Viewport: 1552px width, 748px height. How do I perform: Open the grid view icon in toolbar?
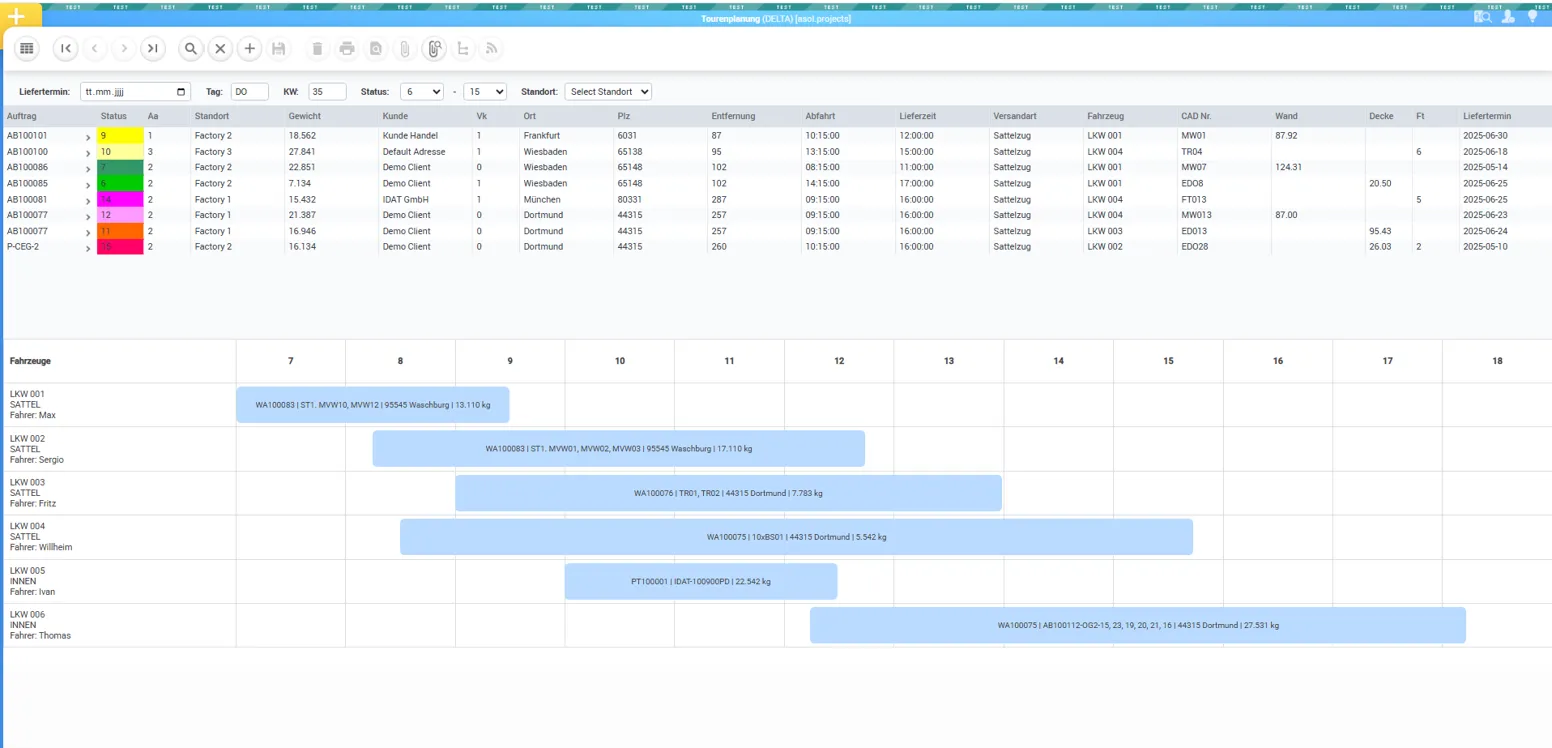27,48
